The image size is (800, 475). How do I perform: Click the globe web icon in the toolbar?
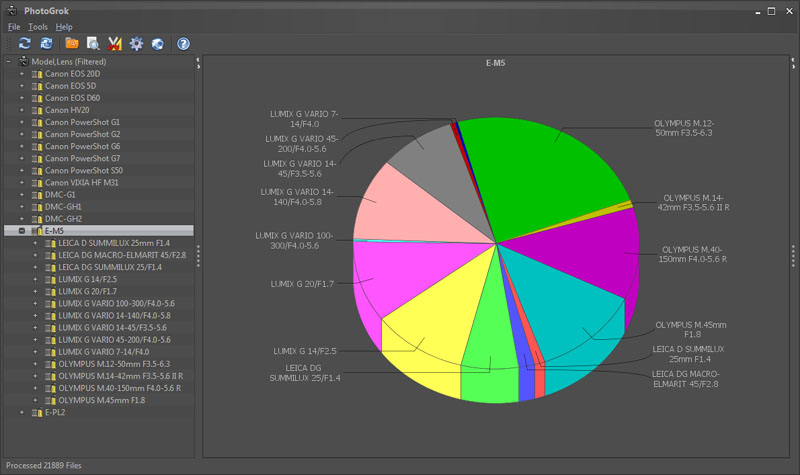coord(158,44)
